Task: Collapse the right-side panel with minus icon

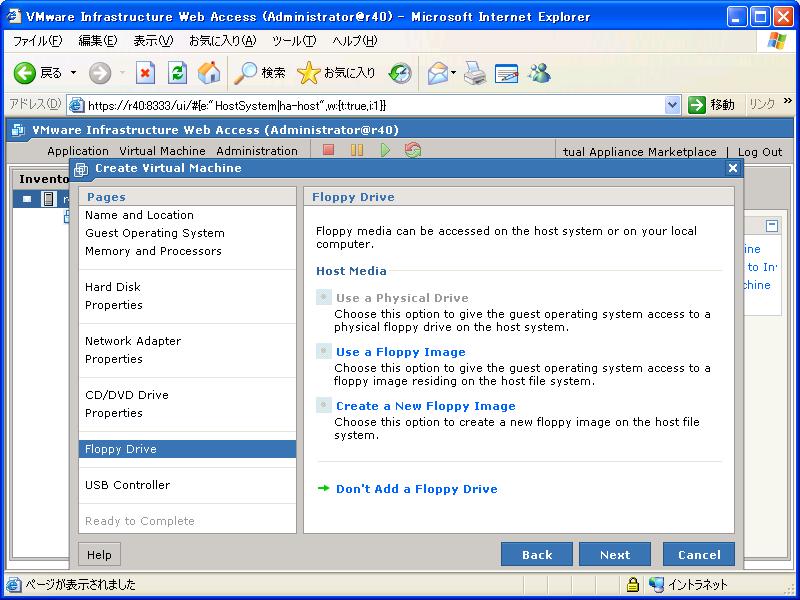Action: pos(772,226)
